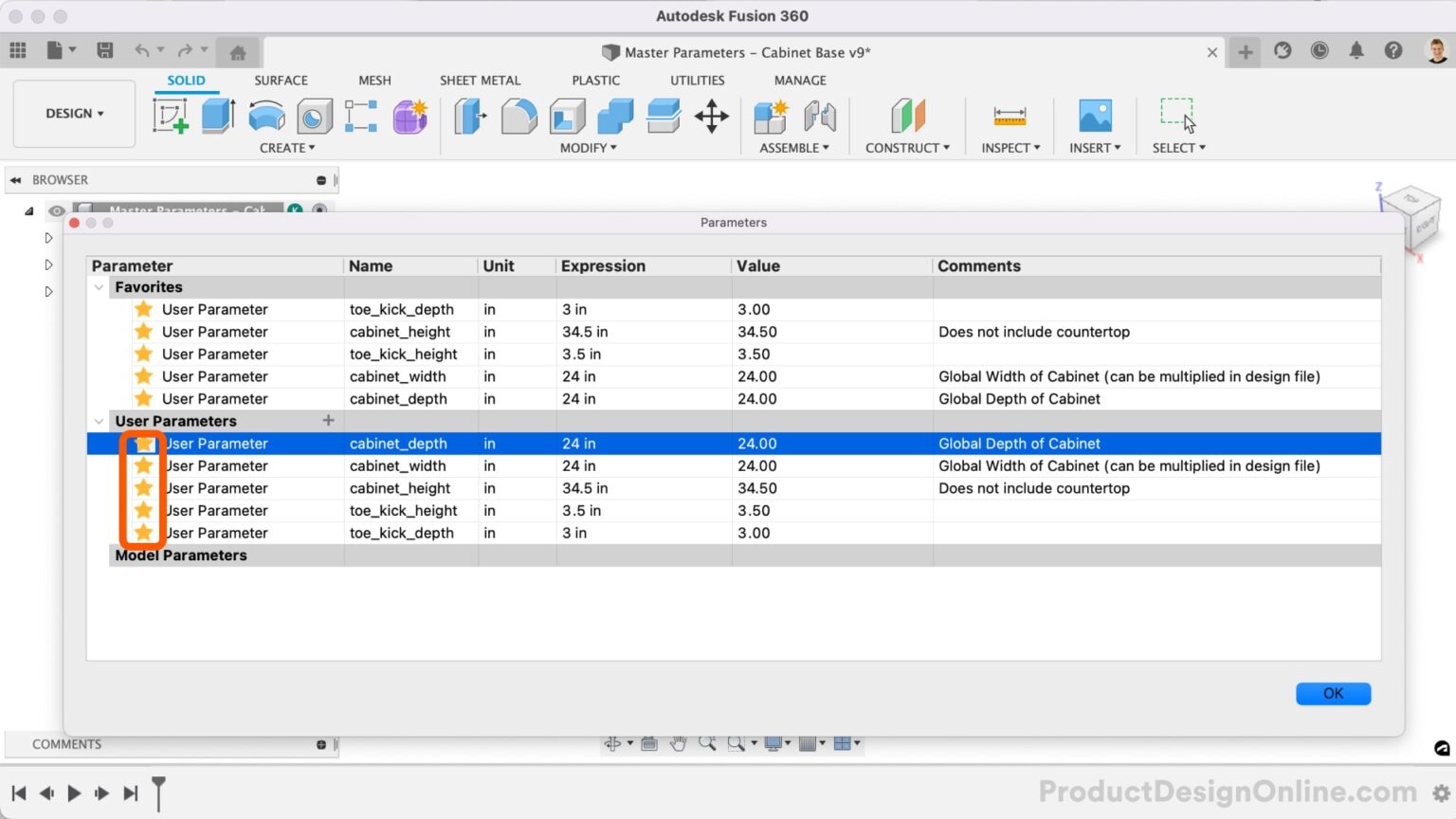Open the Design workspace dropdown

click(x=74, y=113)
